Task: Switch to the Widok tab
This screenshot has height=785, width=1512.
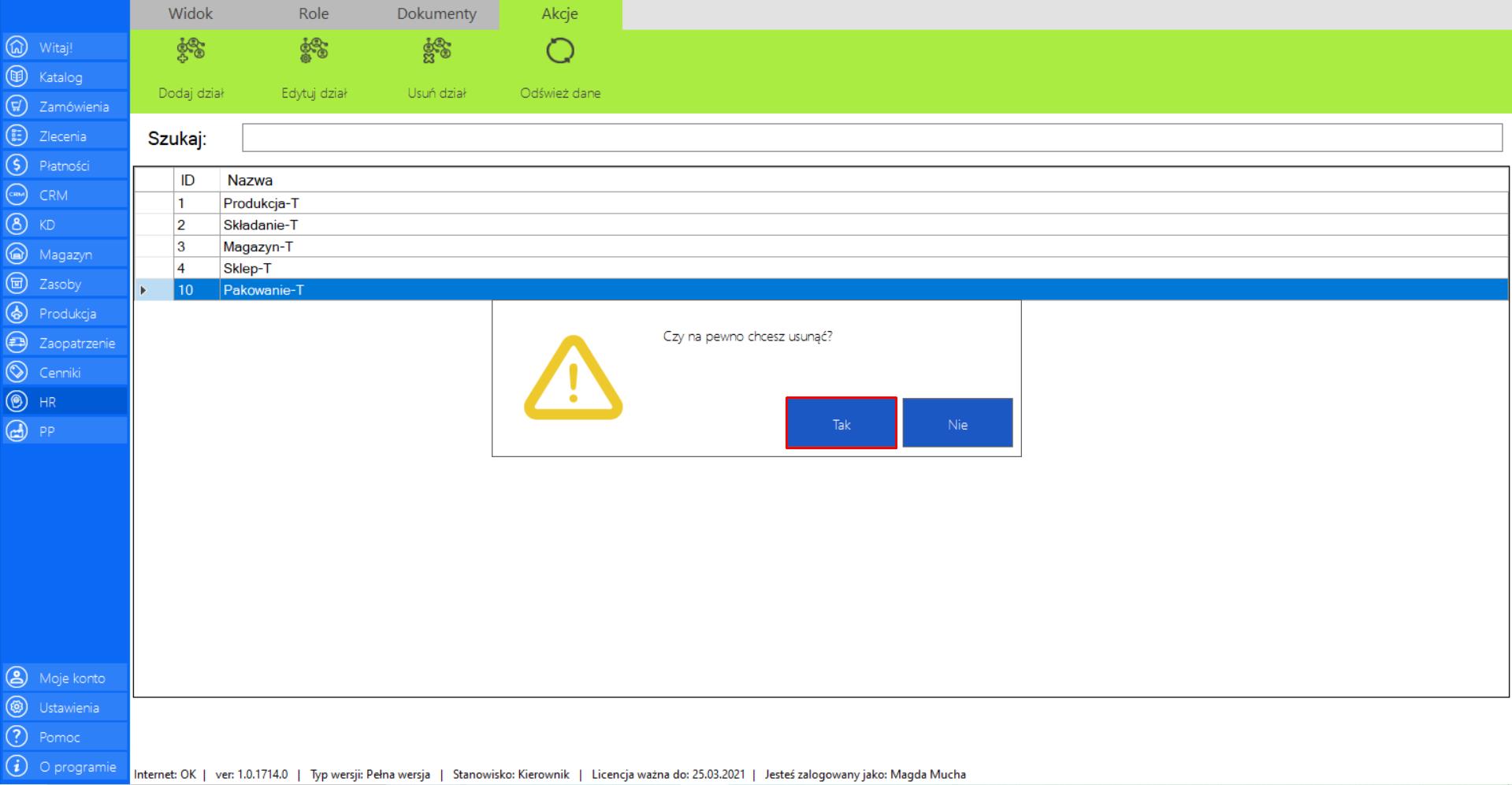Action: pyautogui.click(x=191, y=14)
